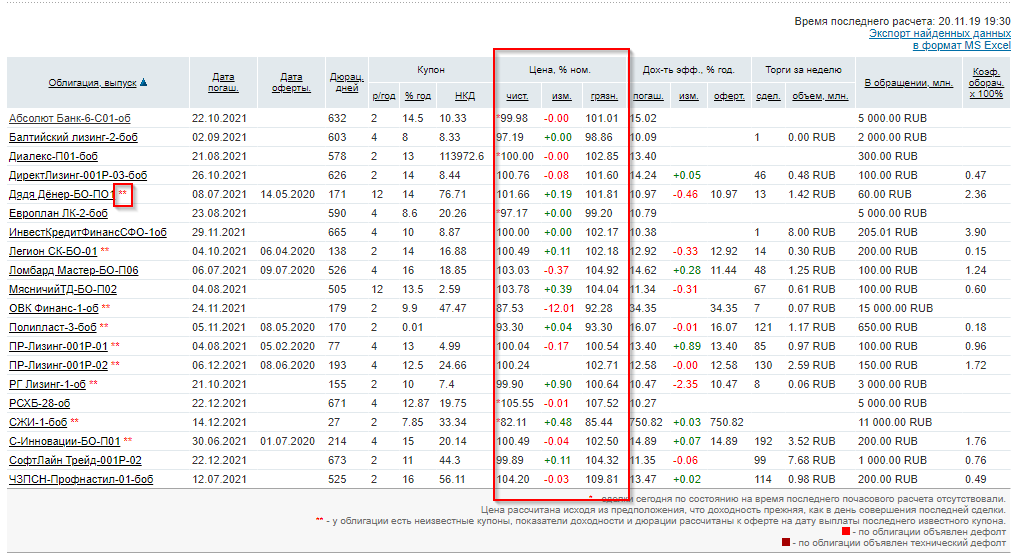Open Экспорт найденных данных в формат MS Excel link
1021x559 pixels.
(940, 39)
